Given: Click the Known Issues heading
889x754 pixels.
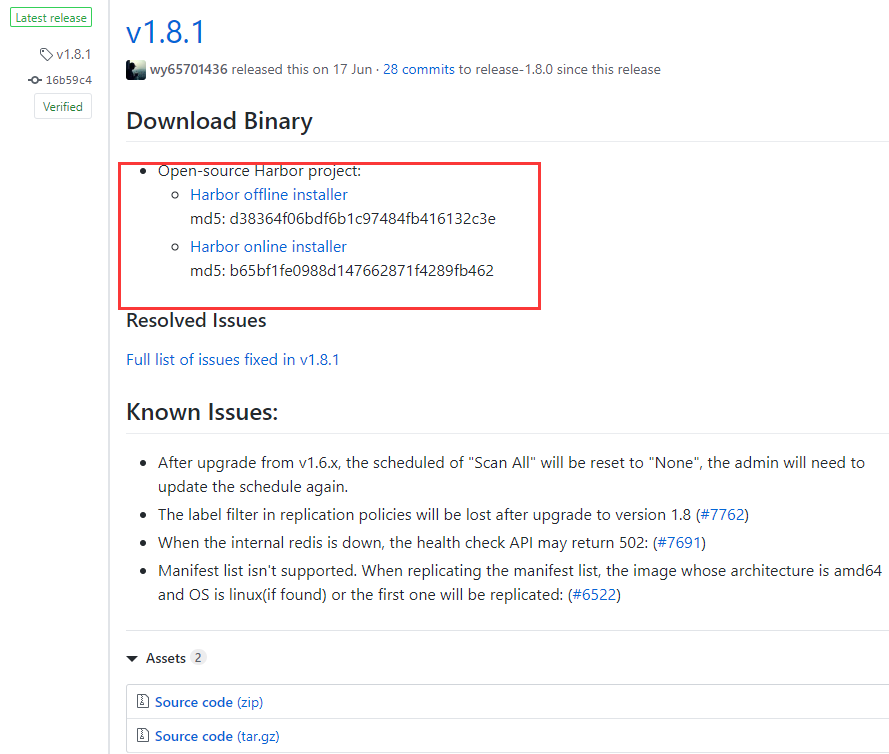Looking at the screenshot, I should coord(202,412).
